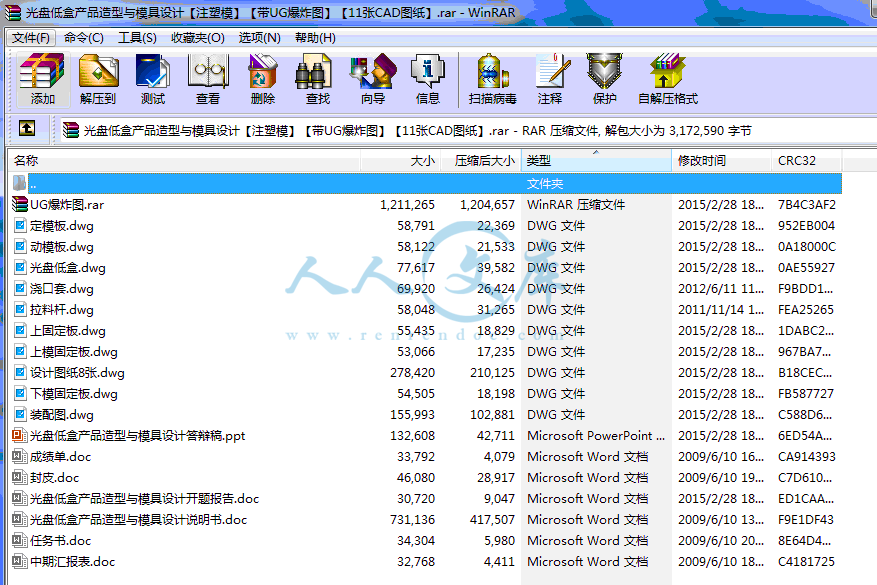This screenshot has width=877, height=585.
Task: Select file 光盘低盒.dwg
Action: 68,267
